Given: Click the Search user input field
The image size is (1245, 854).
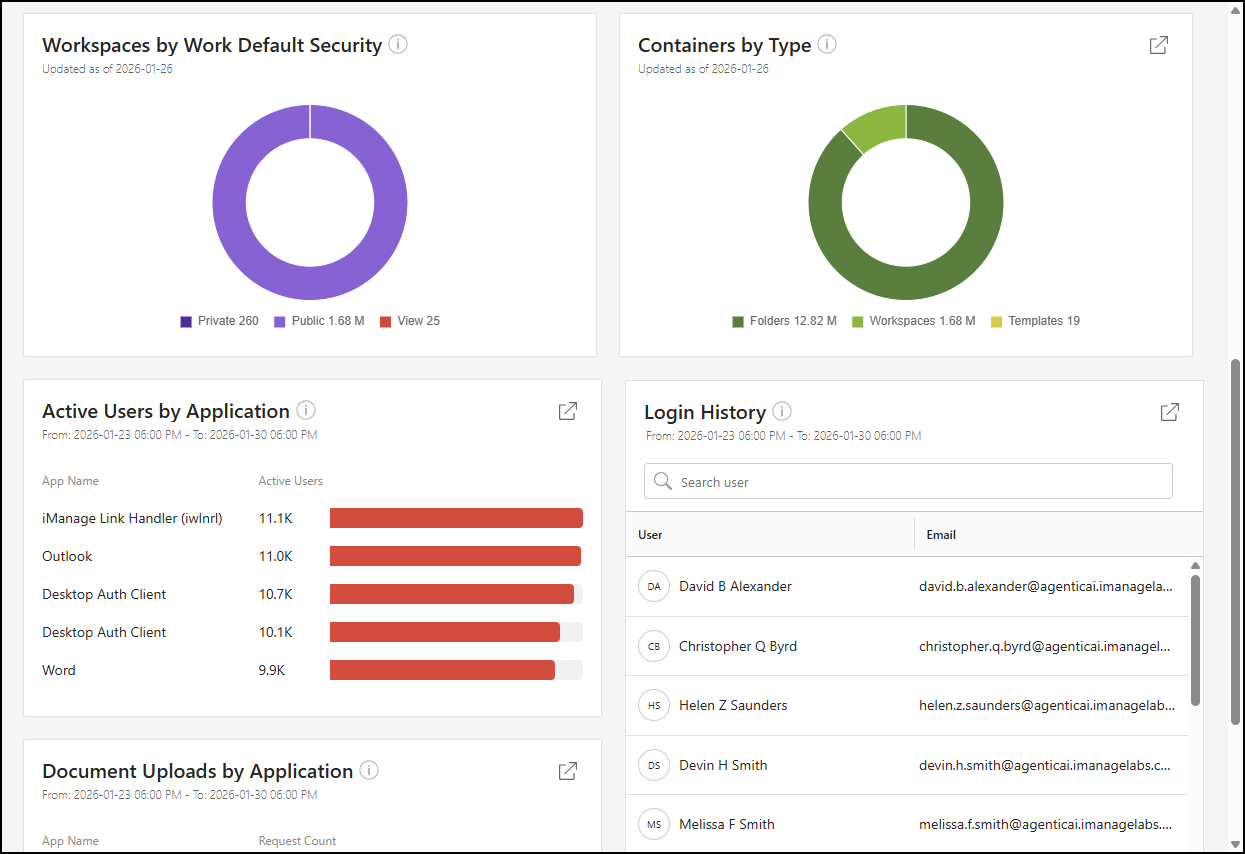Looking at the screenshot, I should pos(908,482).
